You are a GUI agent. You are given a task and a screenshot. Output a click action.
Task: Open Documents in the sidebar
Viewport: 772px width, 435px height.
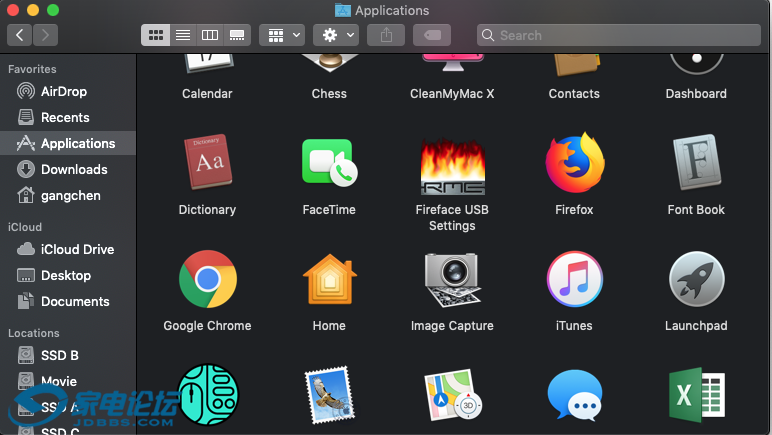[x=68, y=301]
